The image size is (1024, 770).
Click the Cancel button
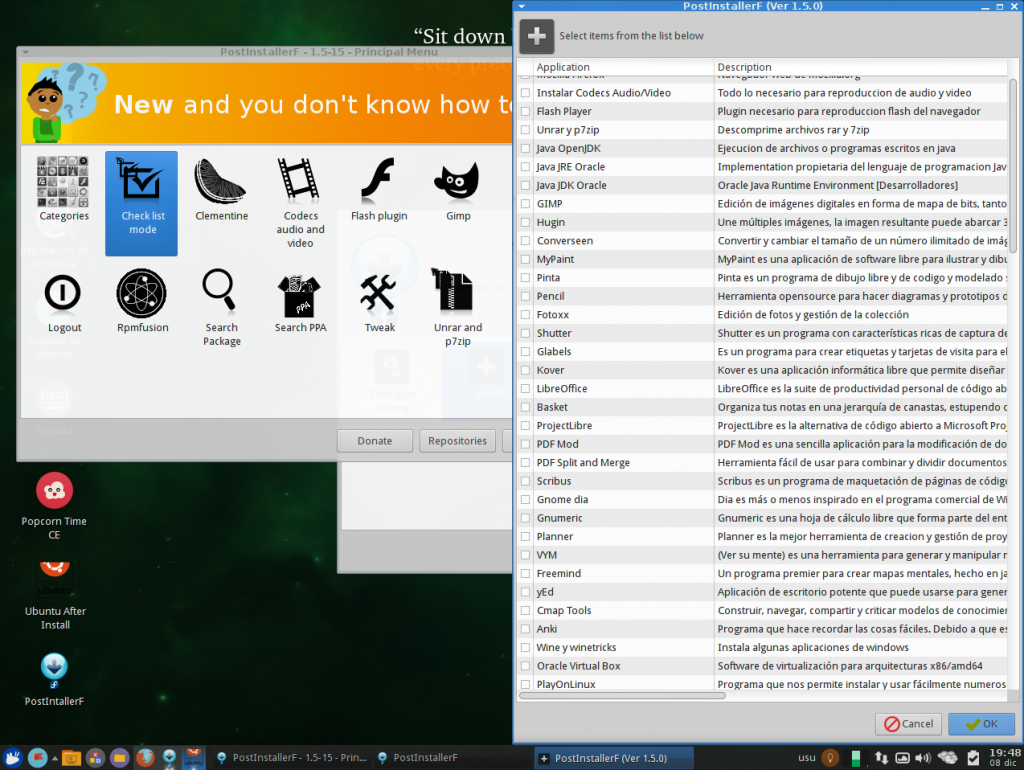click(x=908, y=724)
